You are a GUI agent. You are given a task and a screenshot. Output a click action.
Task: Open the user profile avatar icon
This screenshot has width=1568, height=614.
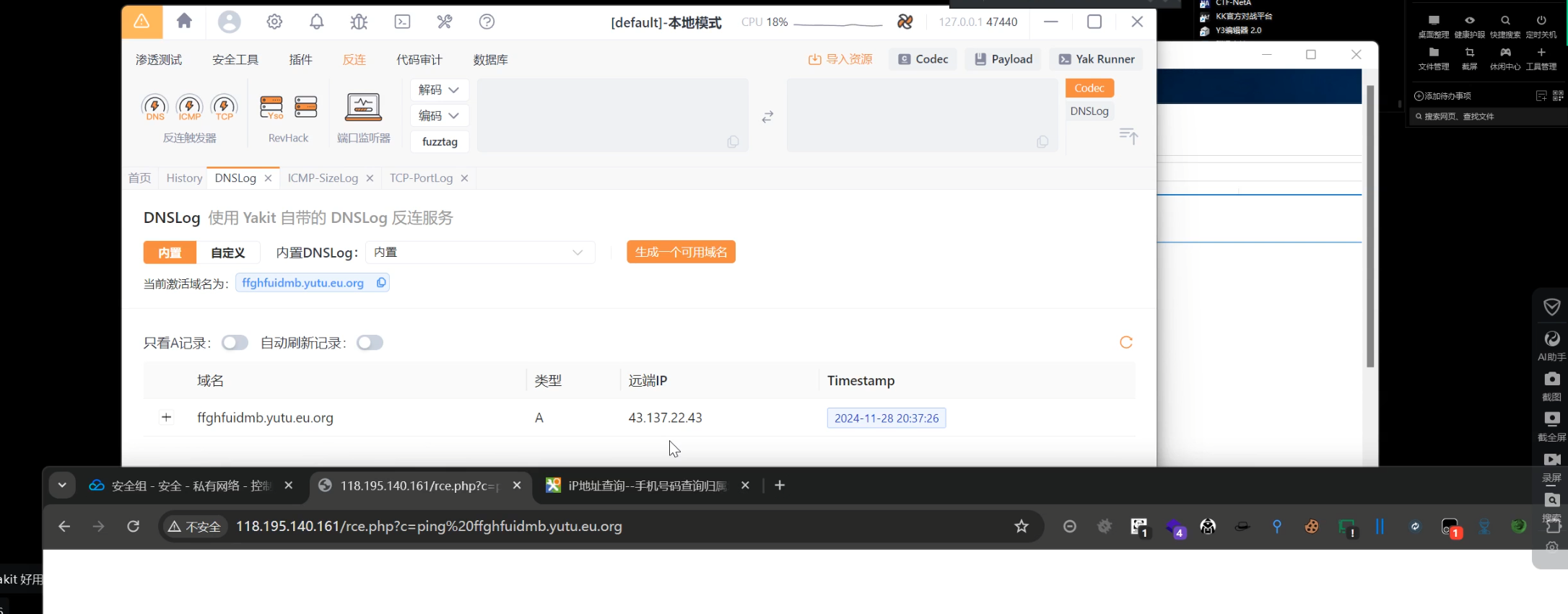(x=229, y=22)
